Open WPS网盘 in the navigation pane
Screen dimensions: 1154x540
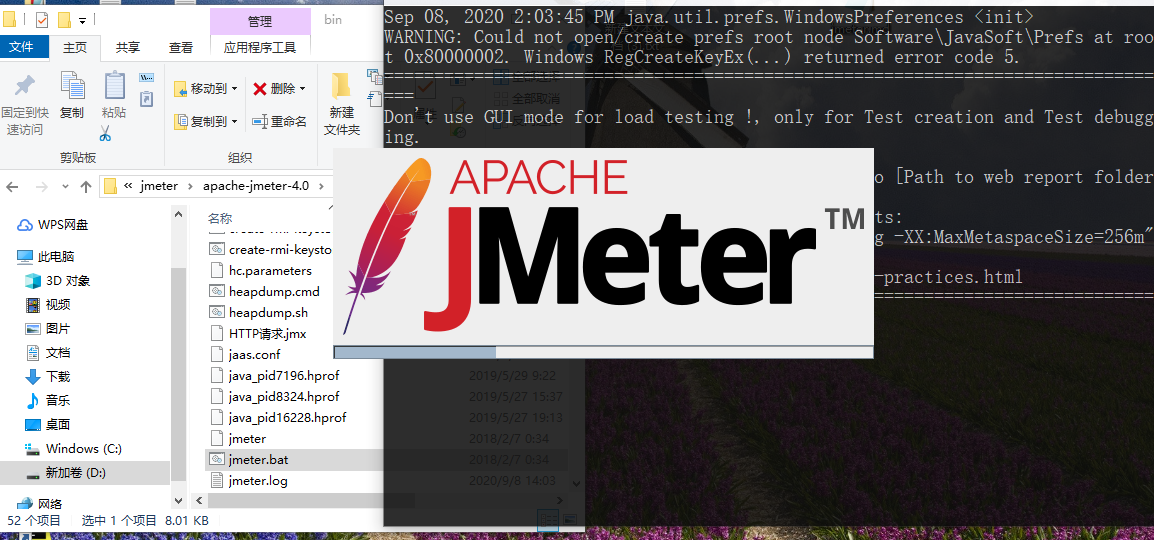pyautogui.click(x=53, y=225)
